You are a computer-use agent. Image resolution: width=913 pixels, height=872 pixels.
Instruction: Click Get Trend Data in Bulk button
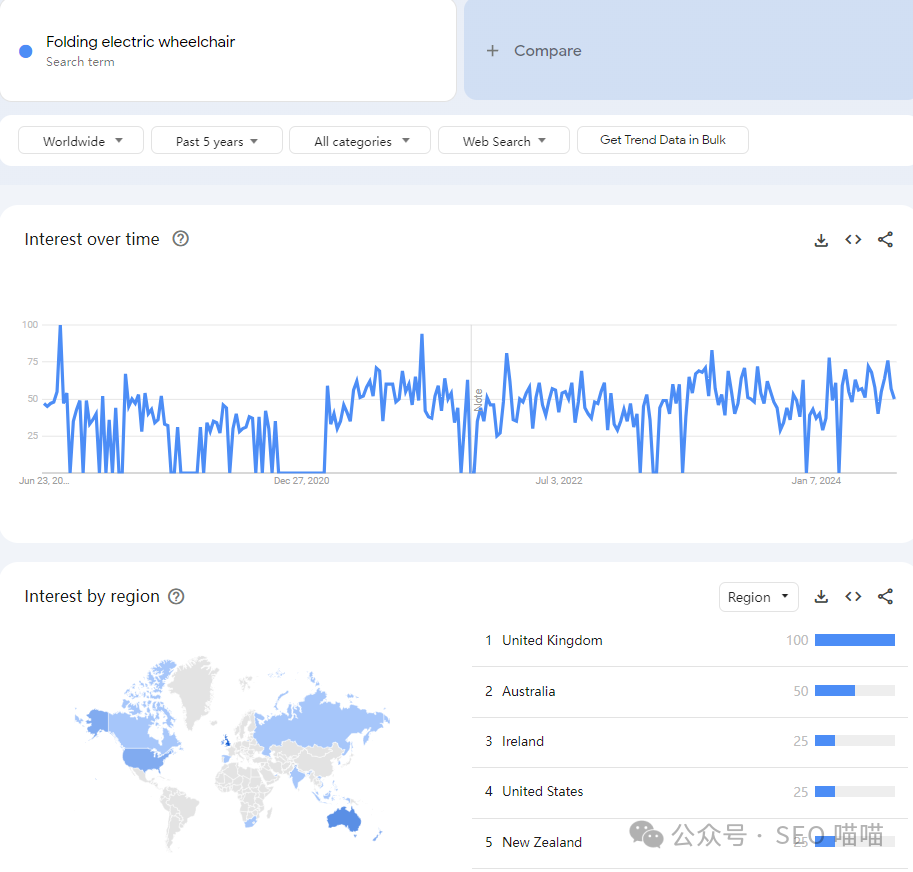coord(662,140)
